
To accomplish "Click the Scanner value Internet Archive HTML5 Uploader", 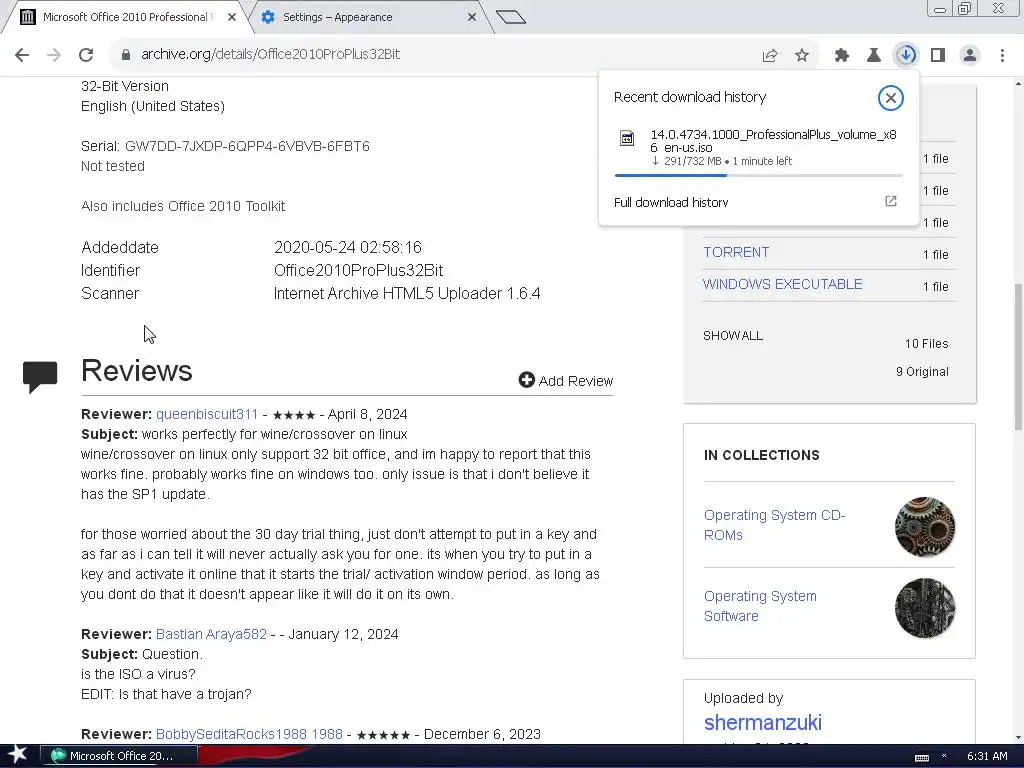I will (407, 294).
